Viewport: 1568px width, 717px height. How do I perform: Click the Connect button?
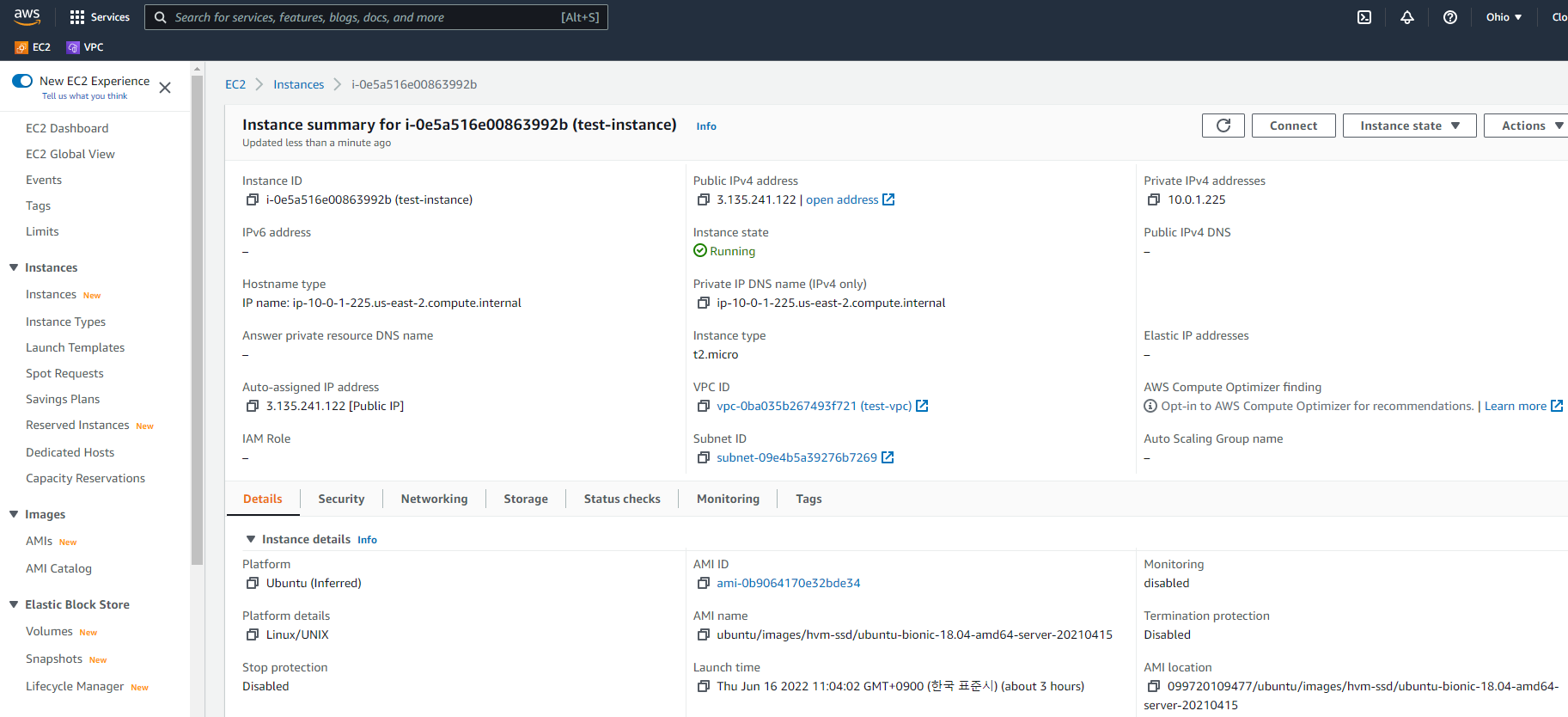click(x=1293, y=126)
